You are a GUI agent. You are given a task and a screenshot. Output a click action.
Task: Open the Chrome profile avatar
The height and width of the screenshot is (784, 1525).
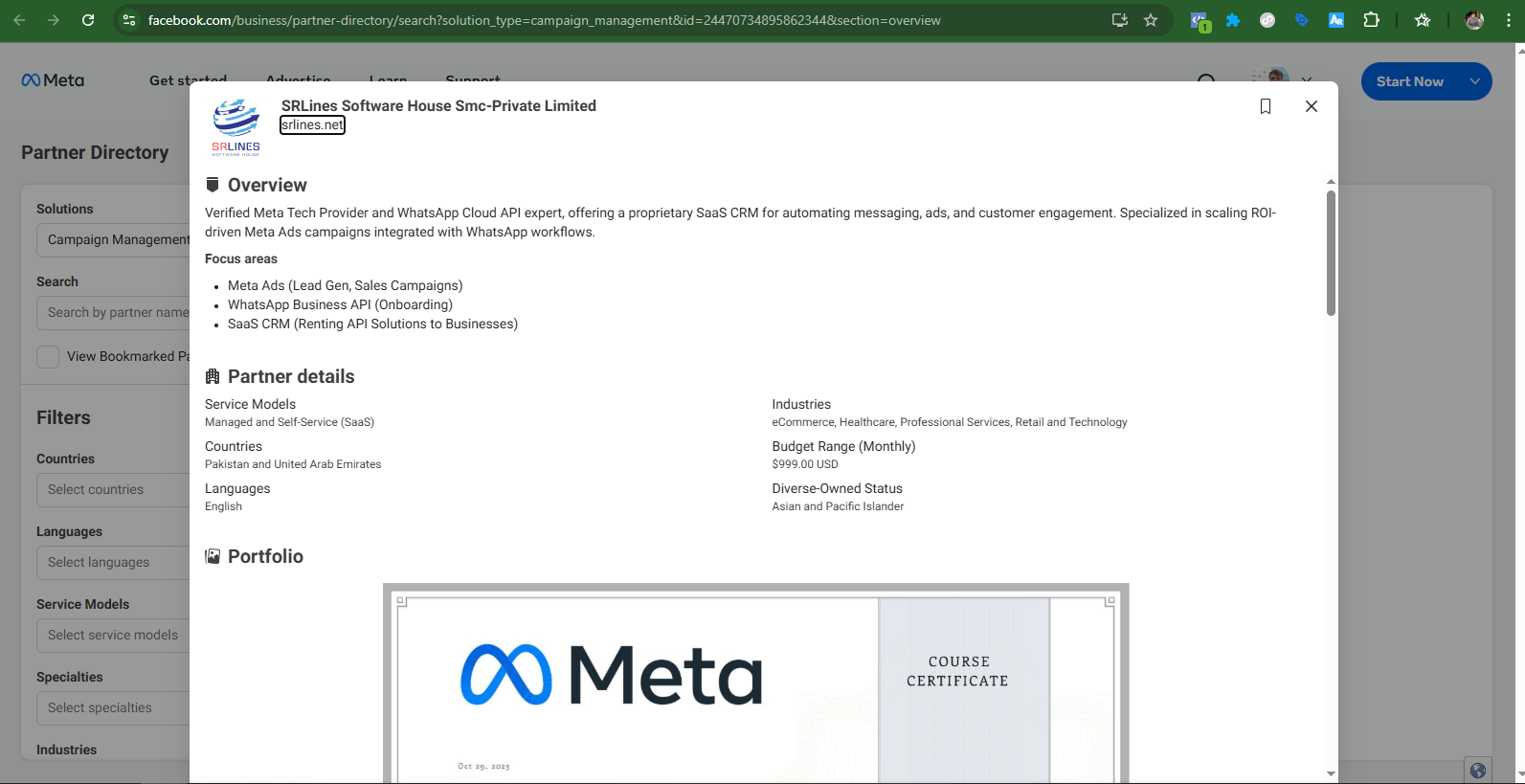pos(1474,20)
